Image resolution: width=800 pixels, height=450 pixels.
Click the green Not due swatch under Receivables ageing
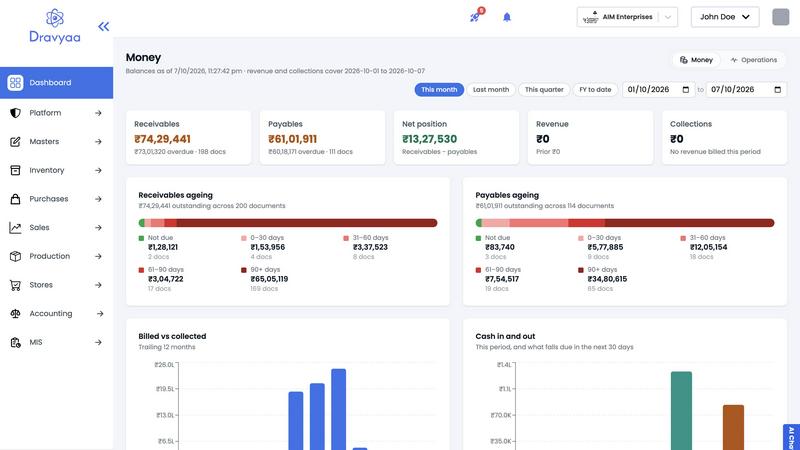coord(141,238)
